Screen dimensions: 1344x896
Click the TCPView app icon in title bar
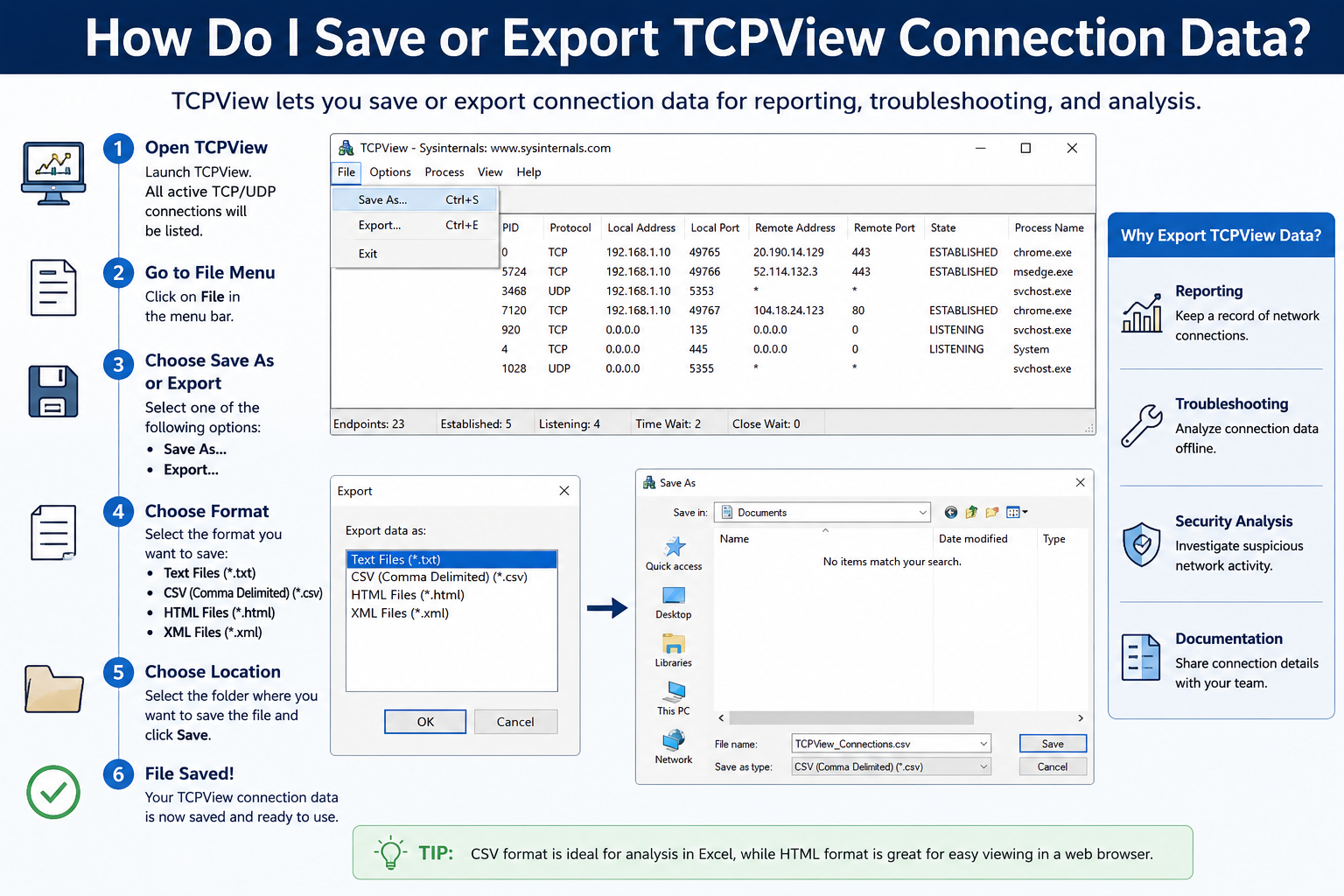(346, 148)
